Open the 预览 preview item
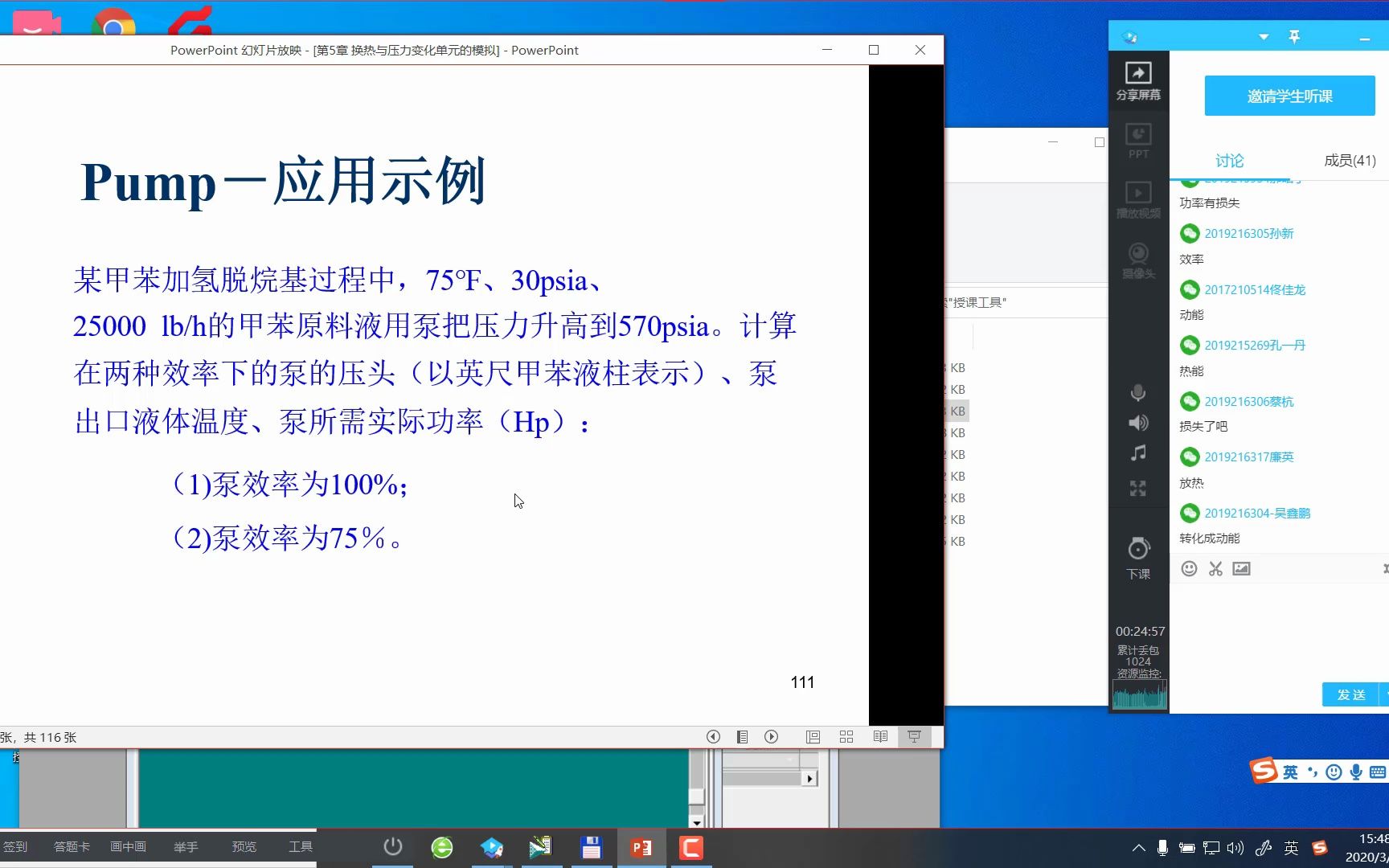 pos(244,847)
